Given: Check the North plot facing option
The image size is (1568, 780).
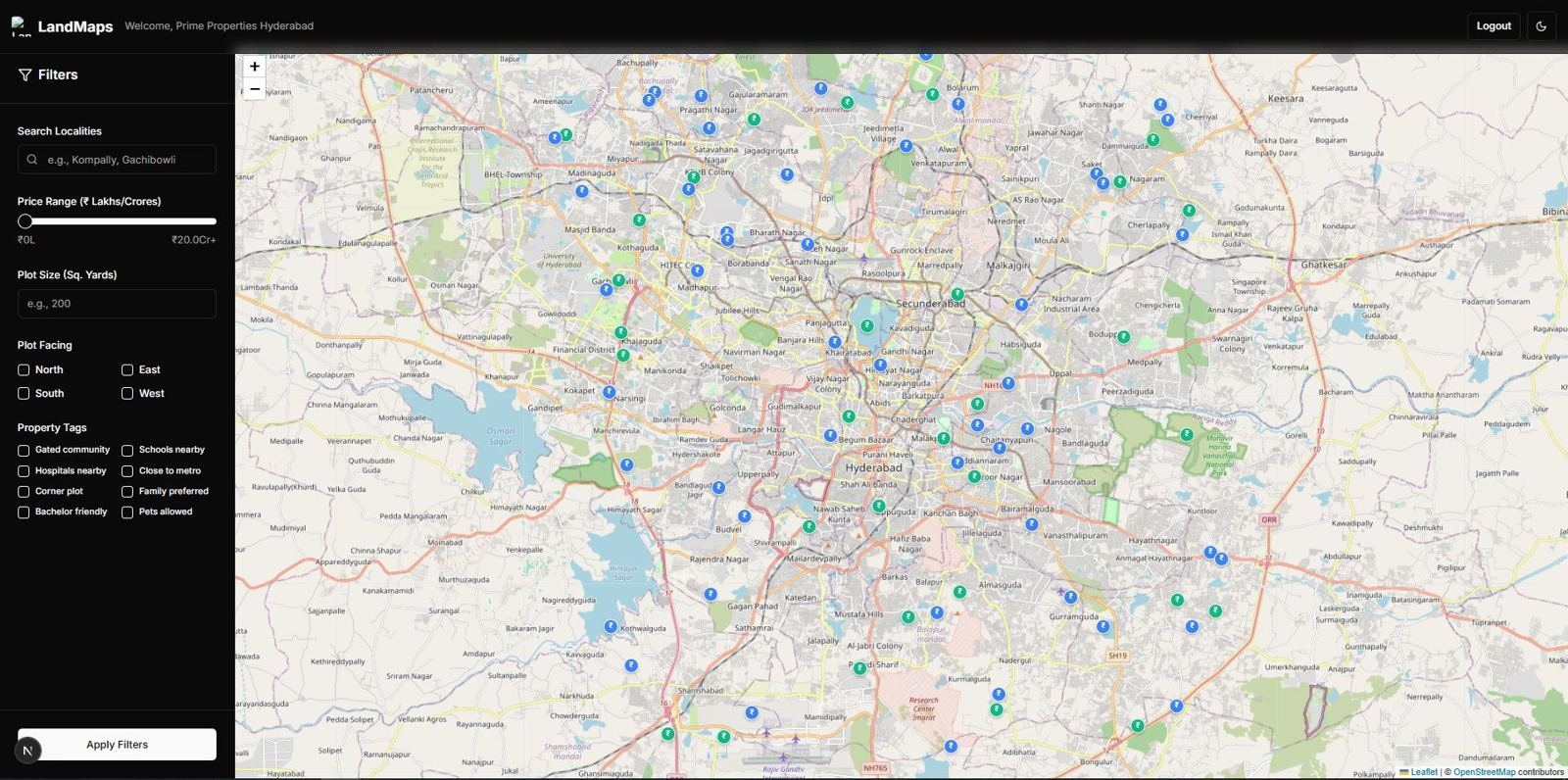Looking at the screenshot, I should pyautogui.click(x=24, y=370).
